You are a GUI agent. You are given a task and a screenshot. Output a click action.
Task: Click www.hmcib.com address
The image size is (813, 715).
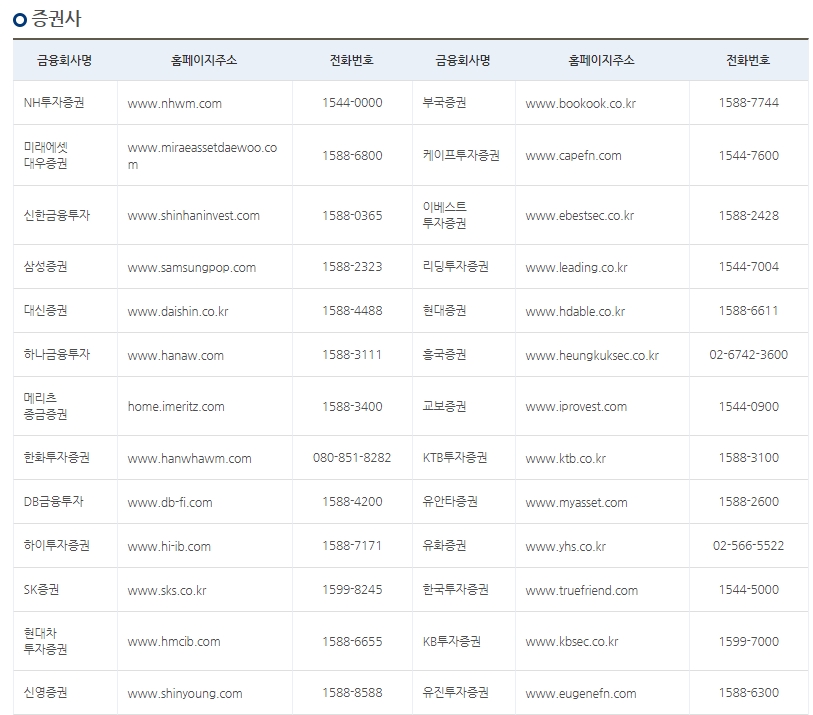tap(174, 642)
